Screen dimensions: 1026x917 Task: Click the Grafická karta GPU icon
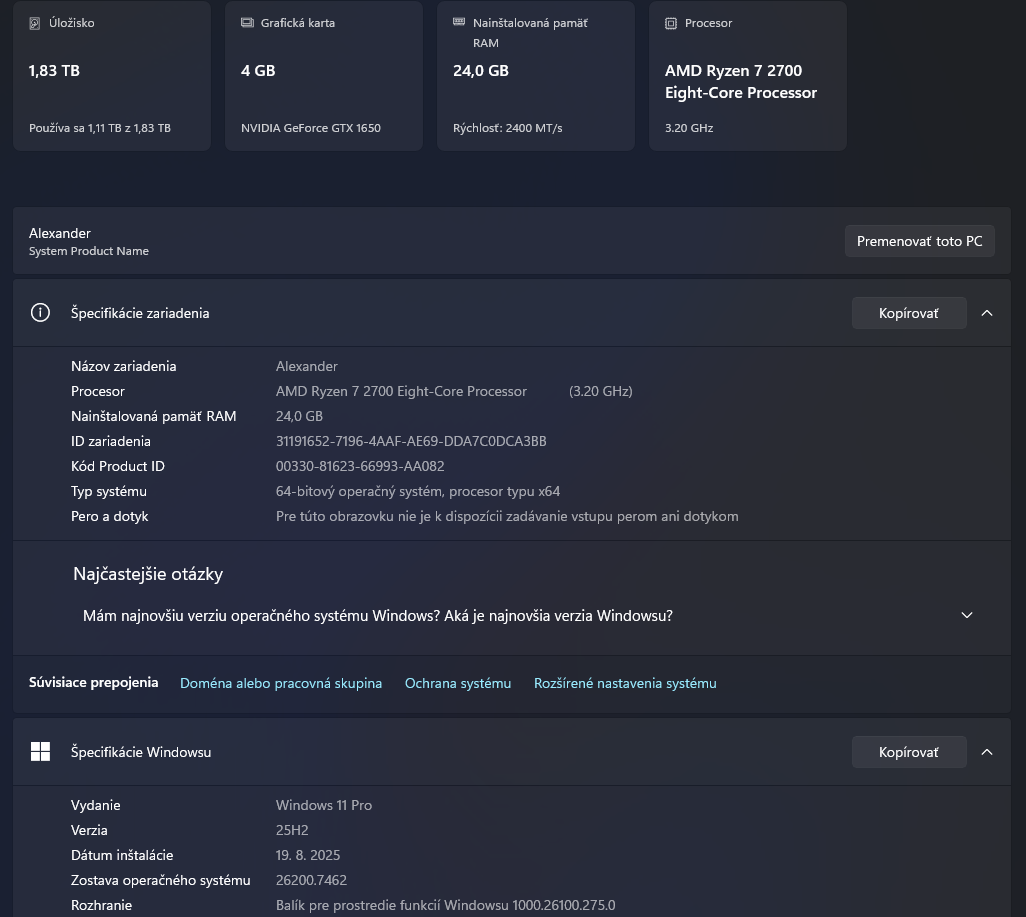tap(247, 22)
